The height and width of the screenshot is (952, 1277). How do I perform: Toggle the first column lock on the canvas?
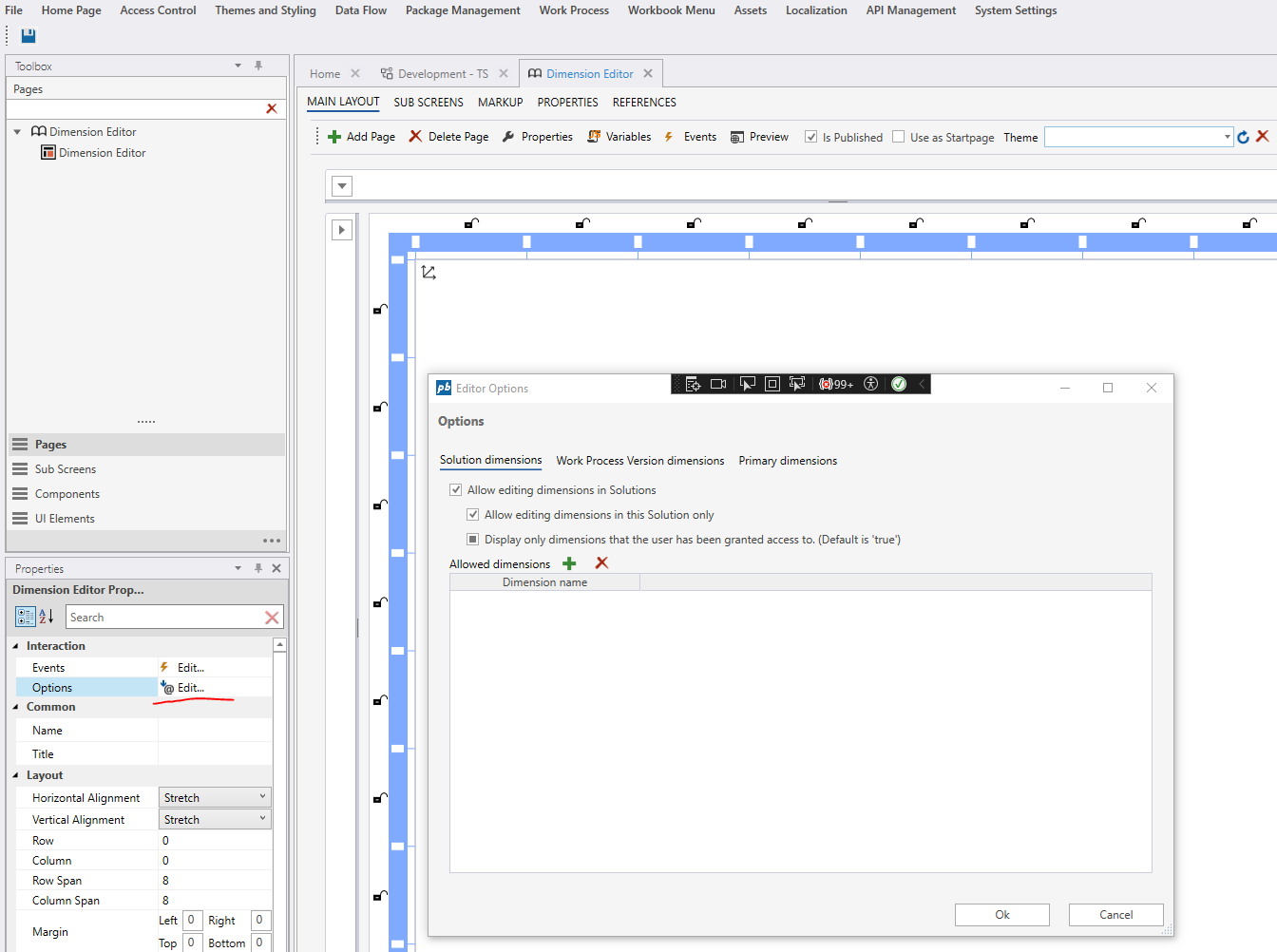[x=471, y=223]
